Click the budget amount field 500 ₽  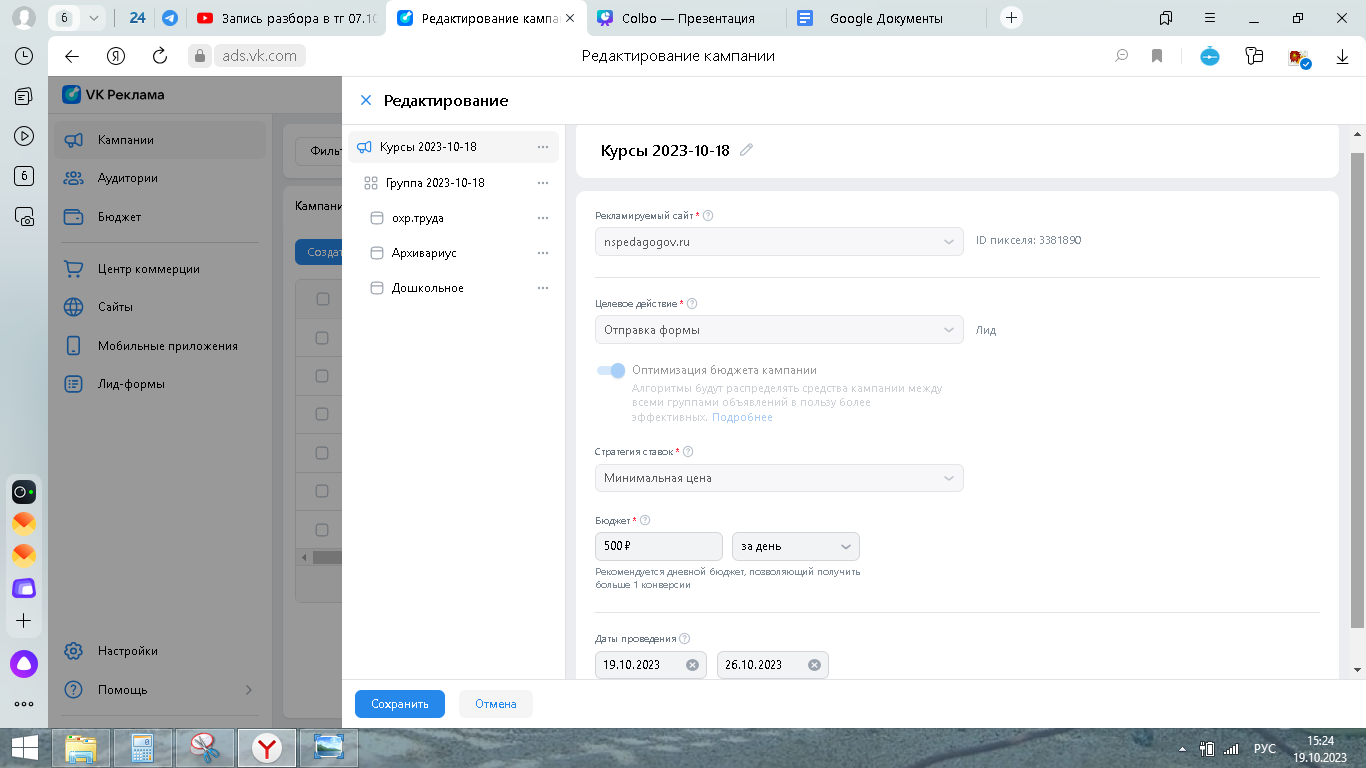pos(658,546)
